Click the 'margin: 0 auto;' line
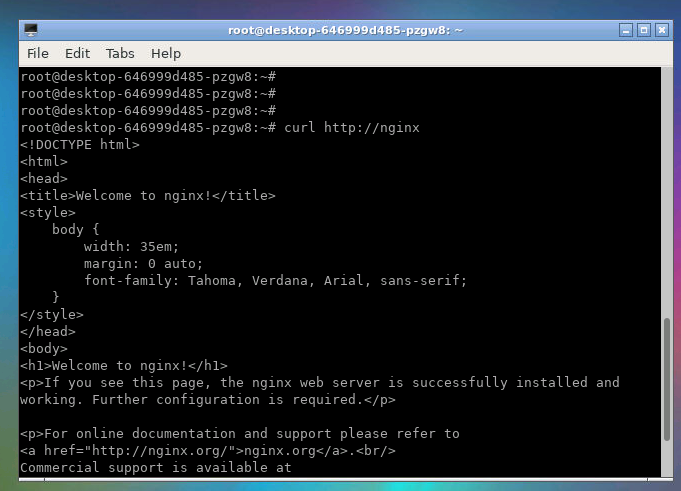 tap(143, 264)
